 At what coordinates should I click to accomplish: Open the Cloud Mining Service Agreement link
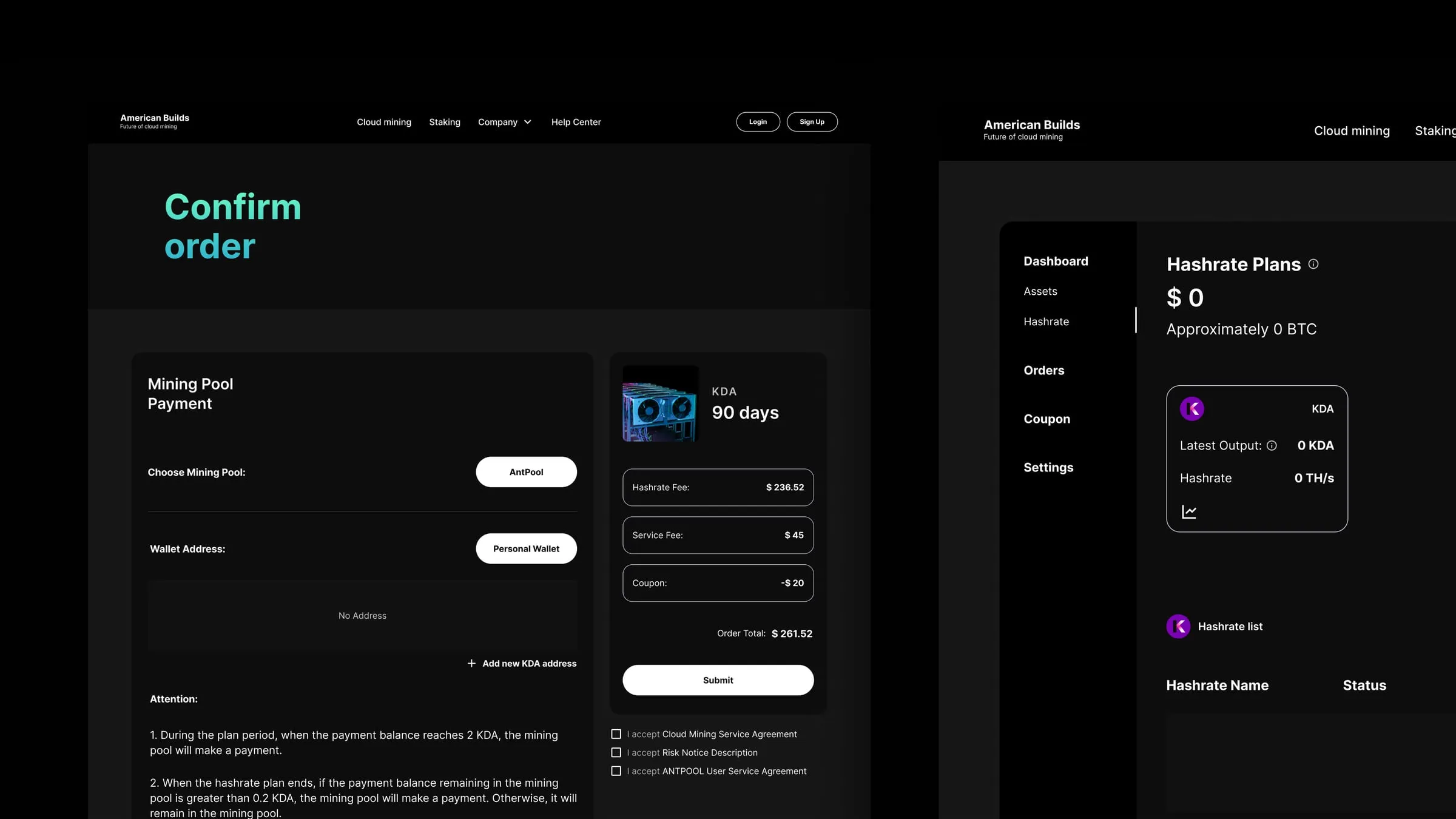729,734
